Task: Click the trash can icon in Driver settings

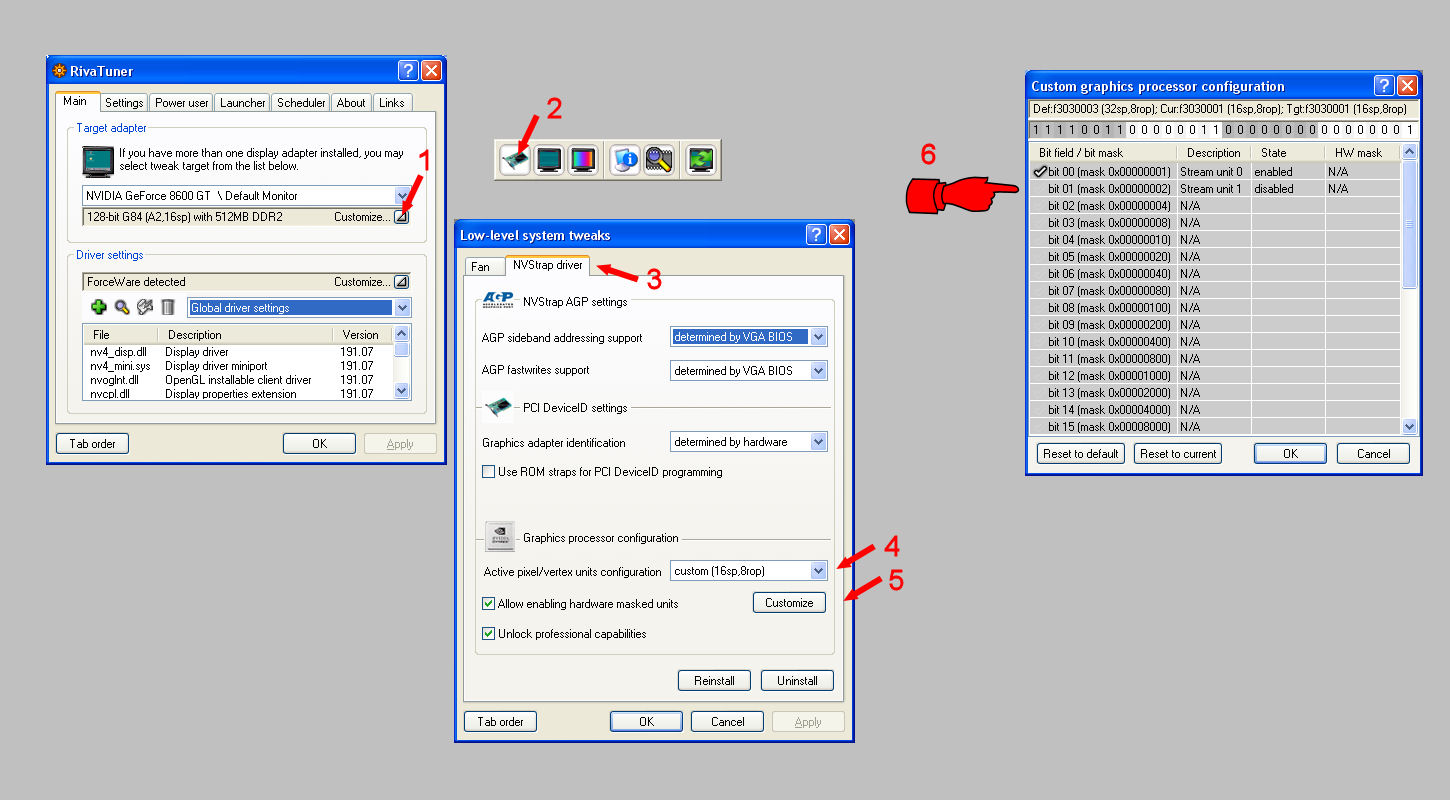Action: [168, 308]
